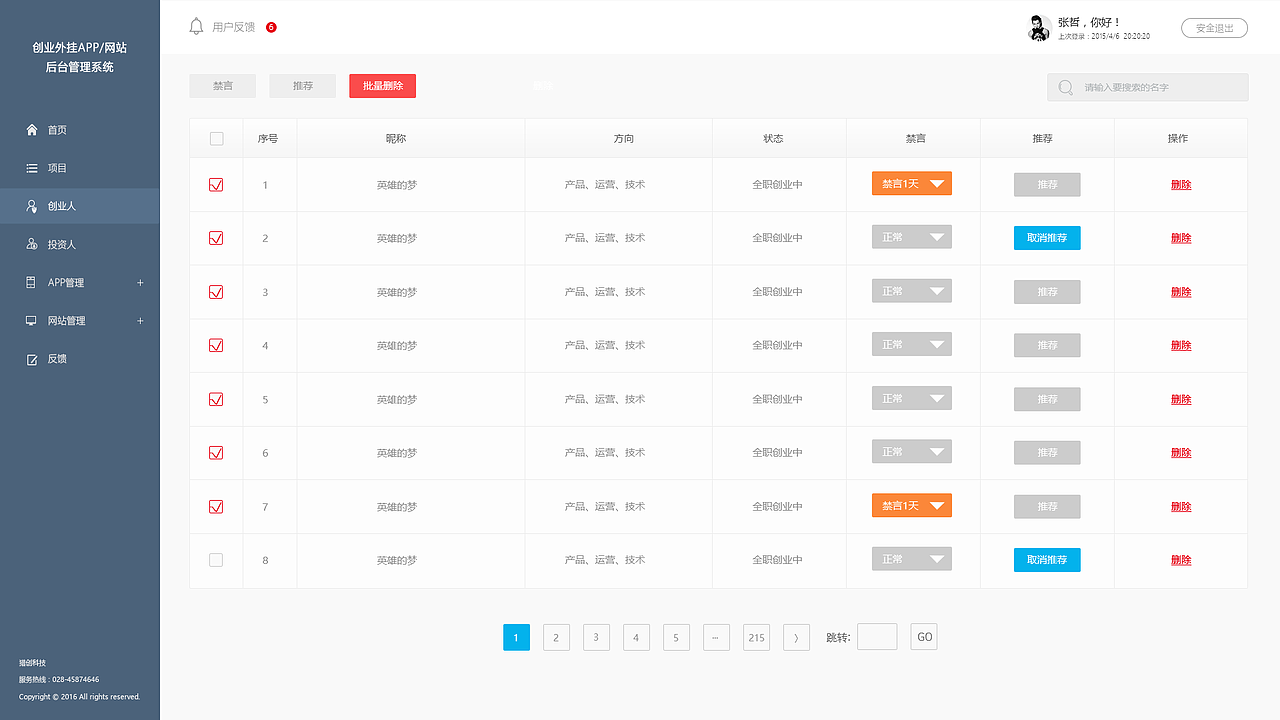Screen dimensions: 1280x720
Task: Click 取消推荐 in row 2
Action: click(x=1047, y=238)
